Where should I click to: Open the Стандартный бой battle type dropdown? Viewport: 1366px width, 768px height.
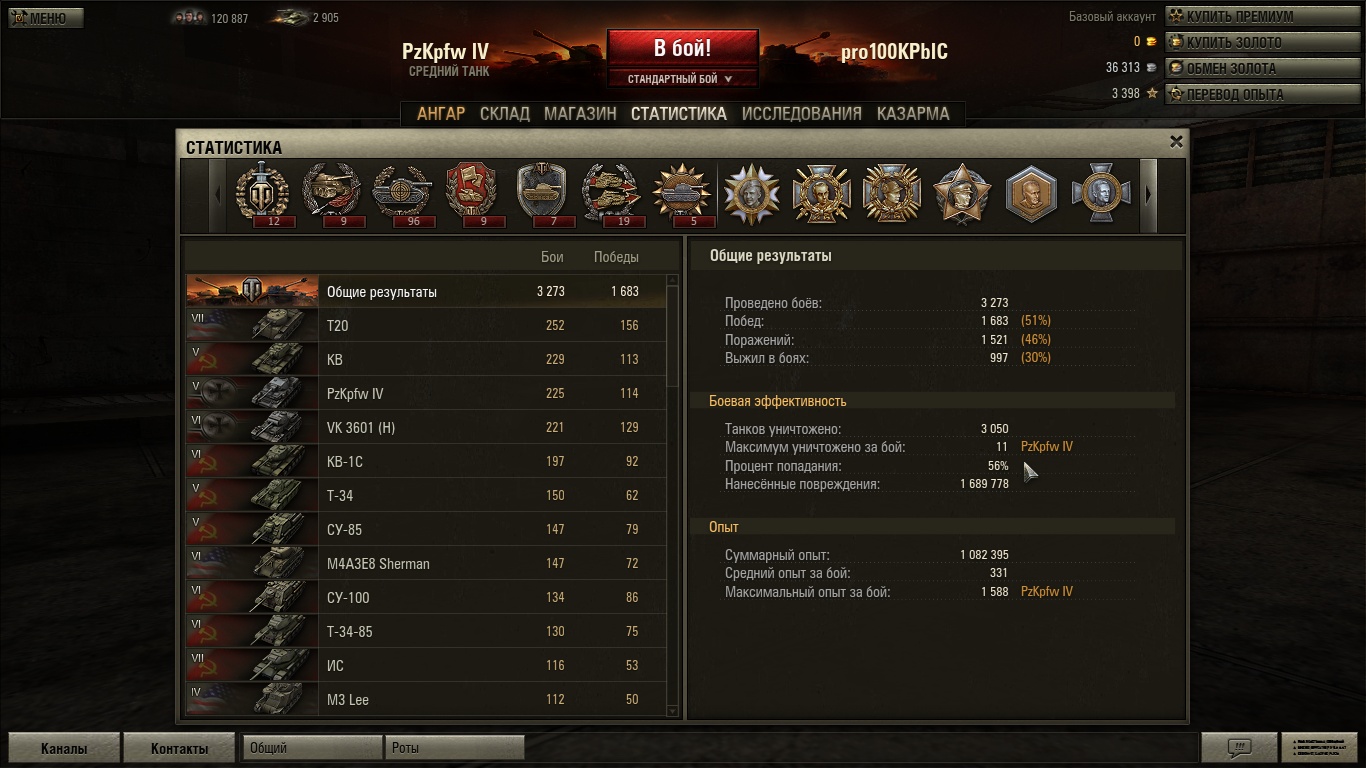tap(682, 79)
